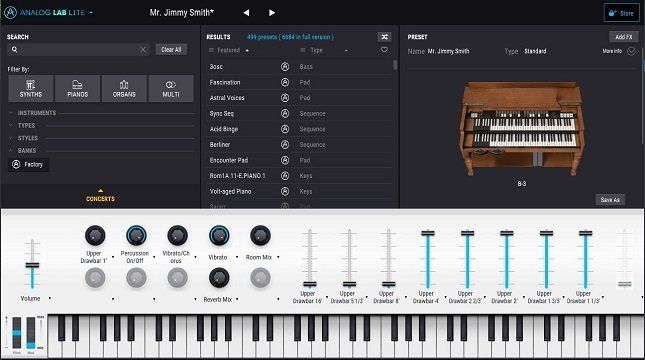Viewport: 645px width, 360px height.
Task: Filter by Organs
Action: (124, 88)
